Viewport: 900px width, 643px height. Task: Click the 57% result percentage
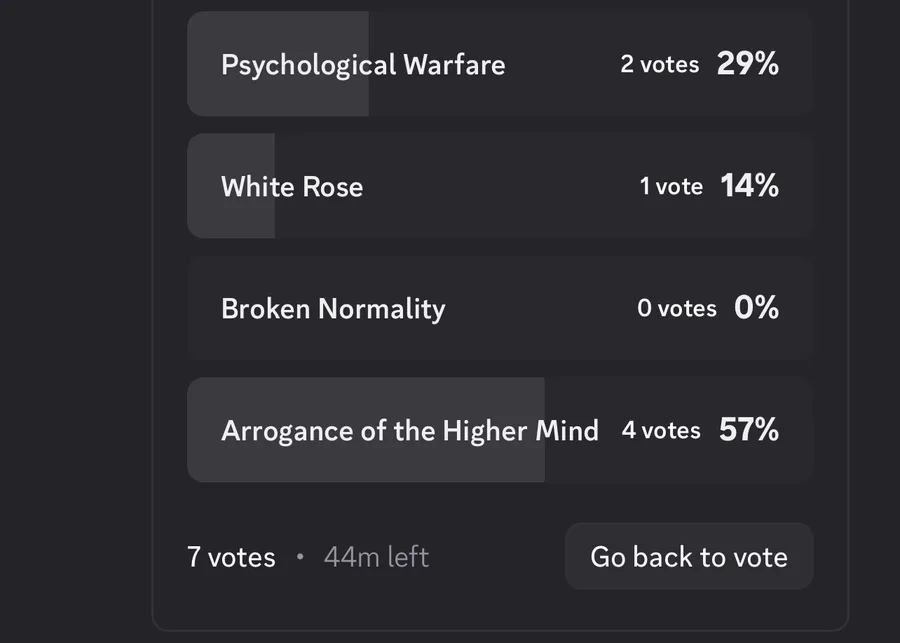[x=748, y=431]
